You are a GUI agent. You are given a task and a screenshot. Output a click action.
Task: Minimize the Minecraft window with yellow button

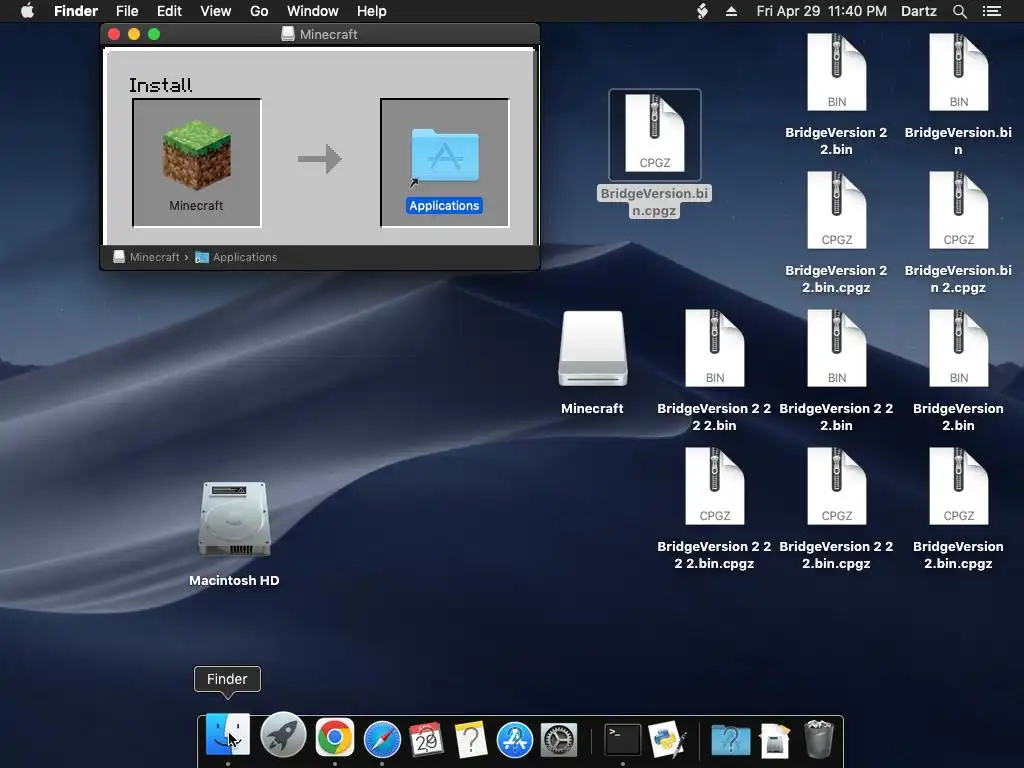(134, 34)
